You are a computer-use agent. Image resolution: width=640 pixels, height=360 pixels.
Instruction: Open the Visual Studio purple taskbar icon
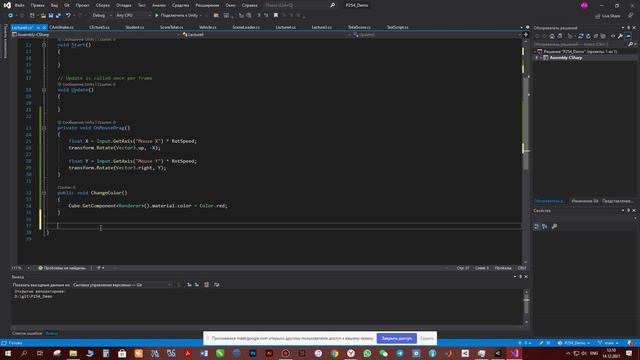[514, 353]
